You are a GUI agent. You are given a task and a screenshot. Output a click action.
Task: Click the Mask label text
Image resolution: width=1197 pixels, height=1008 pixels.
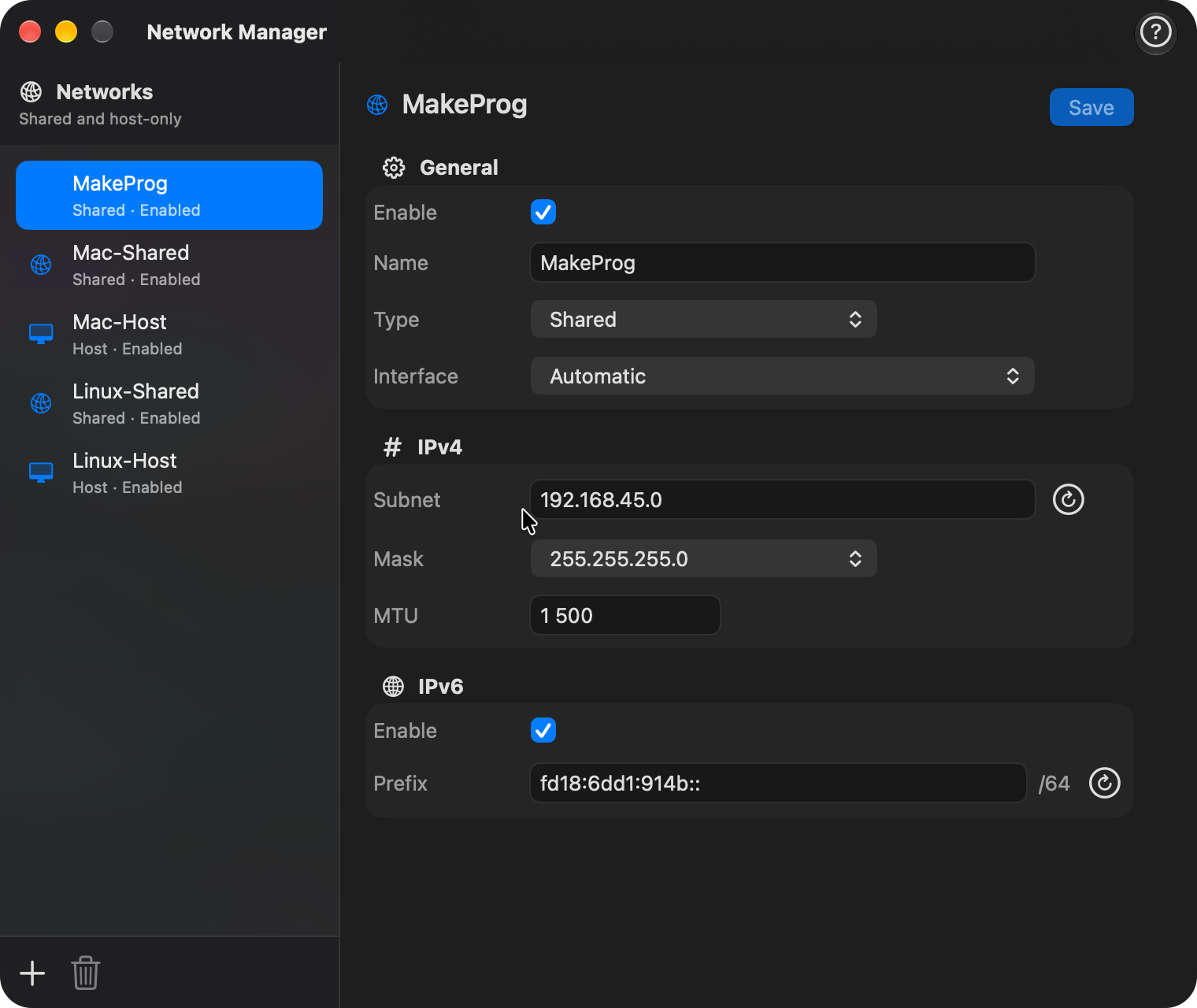tap(398, 559)
